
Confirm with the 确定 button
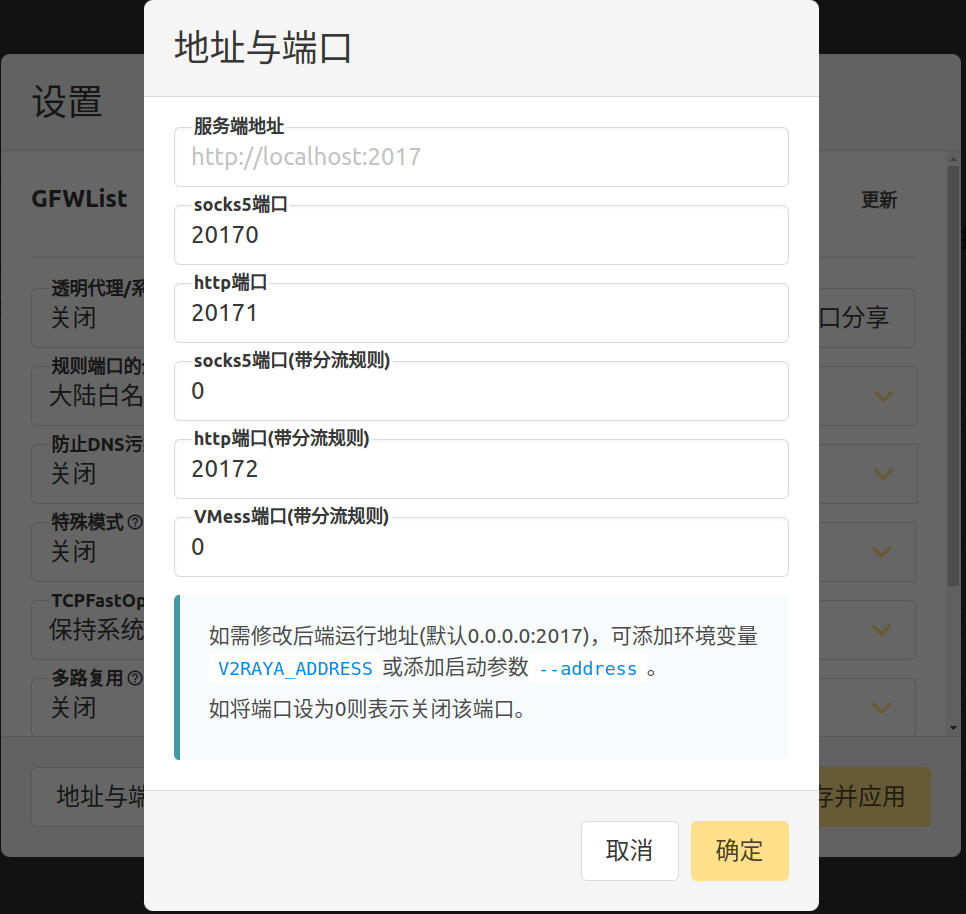tap(739, 851)
